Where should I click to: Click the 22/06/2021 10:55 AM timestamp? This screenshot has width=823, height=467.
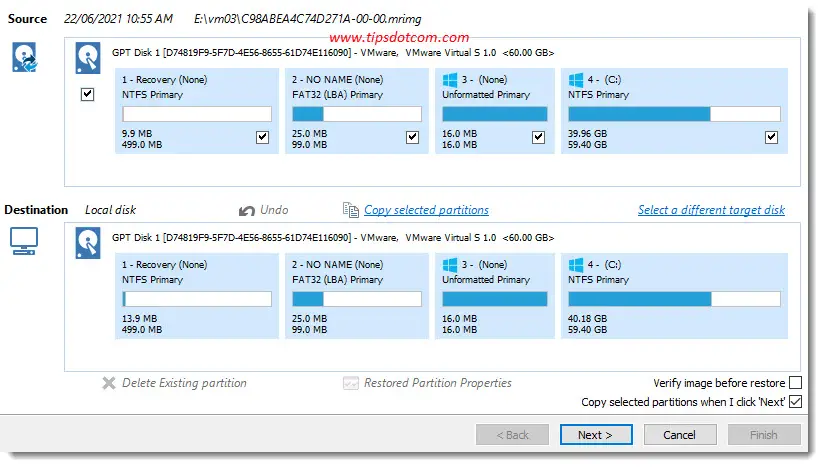point(119,19)
